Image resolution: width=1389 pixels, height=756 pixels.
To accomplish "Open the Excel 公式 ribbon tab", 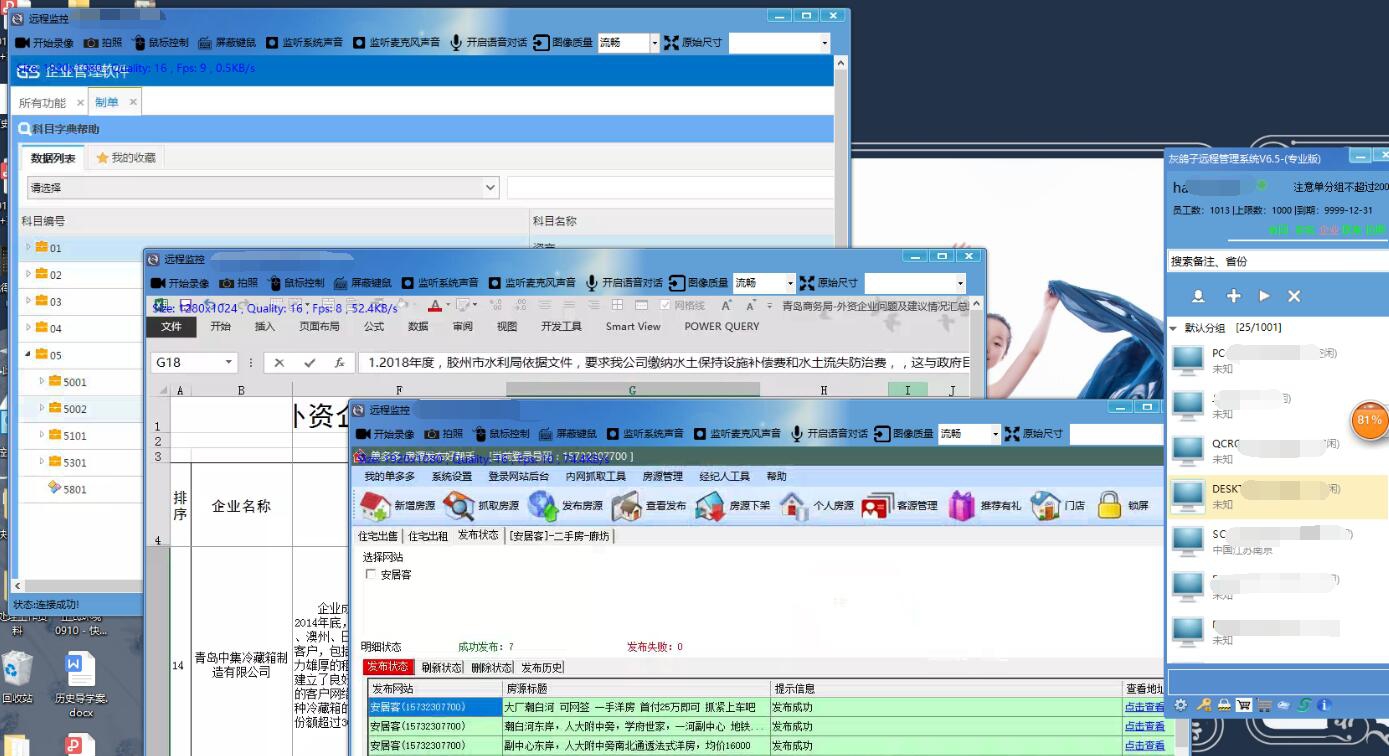I will [x=374, y=327].
